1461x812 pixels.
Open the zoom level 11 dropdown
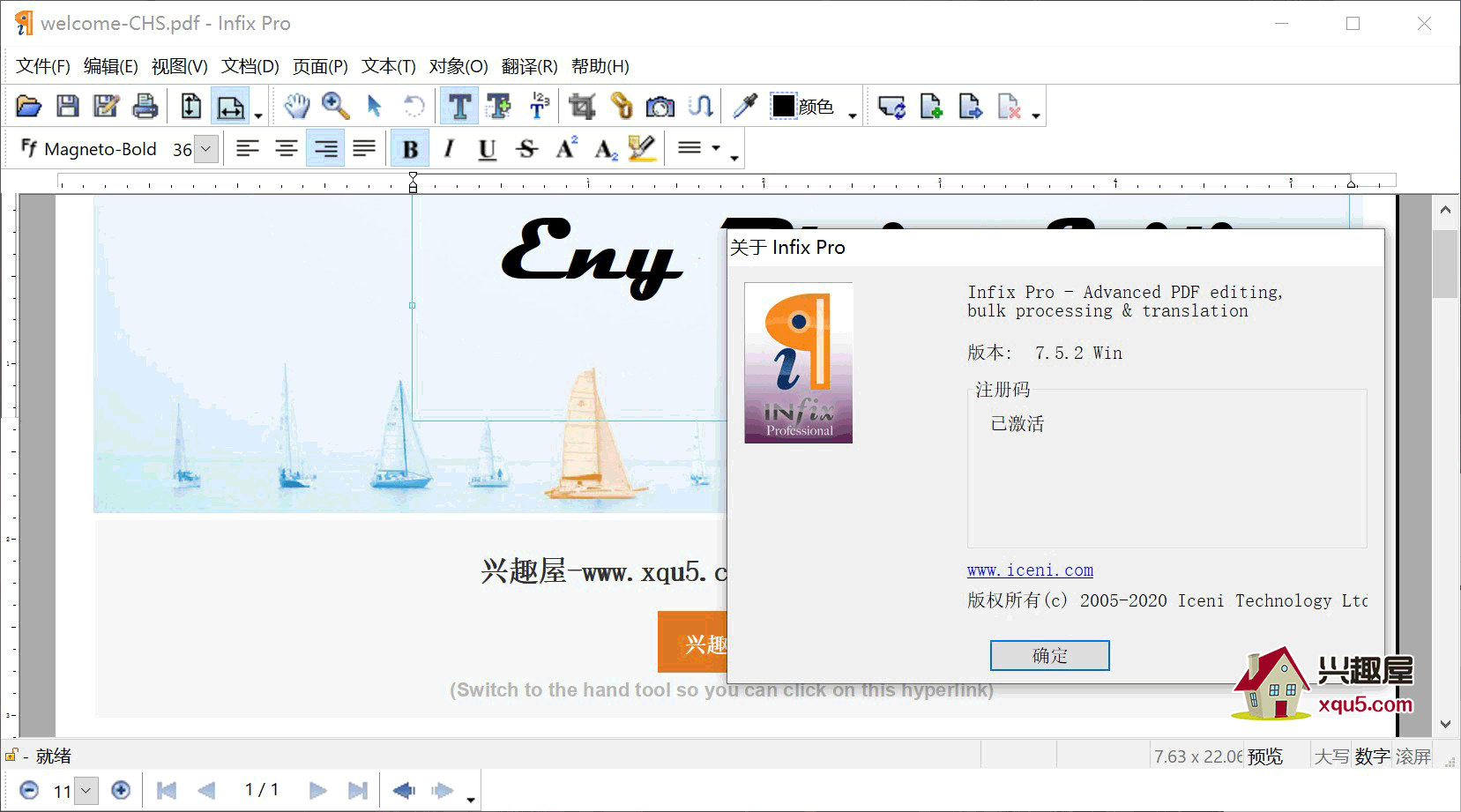click(x=86, y=791)
